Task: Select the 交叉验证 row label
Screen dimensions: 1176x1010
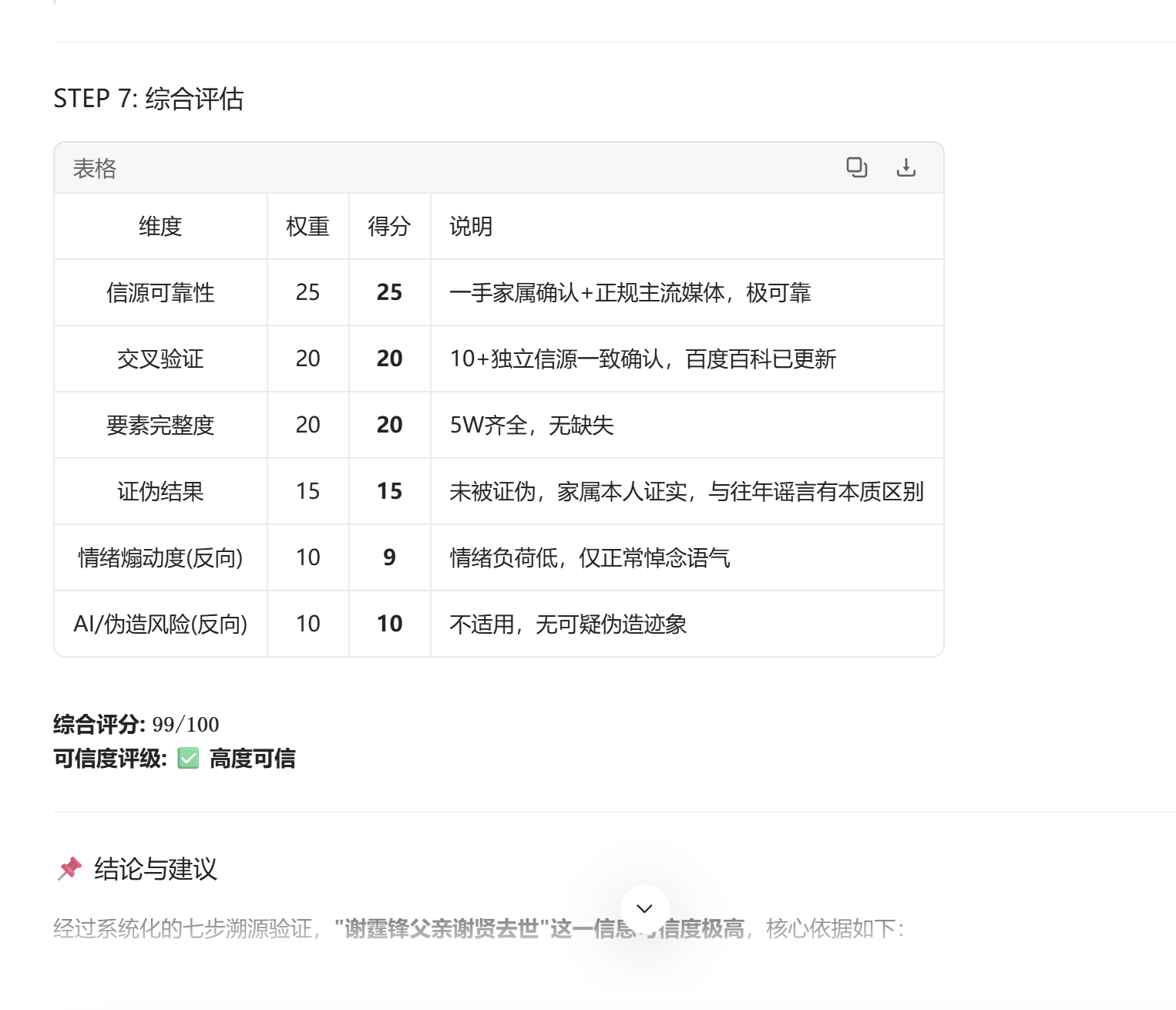Action: click(160, 359)
